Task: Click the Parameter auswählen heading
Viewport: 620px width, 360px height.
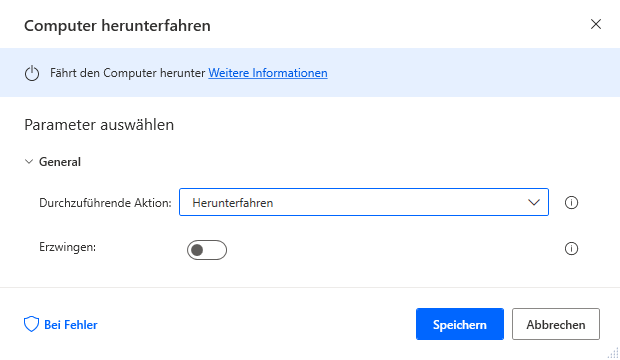Action: tap(99, 125)
